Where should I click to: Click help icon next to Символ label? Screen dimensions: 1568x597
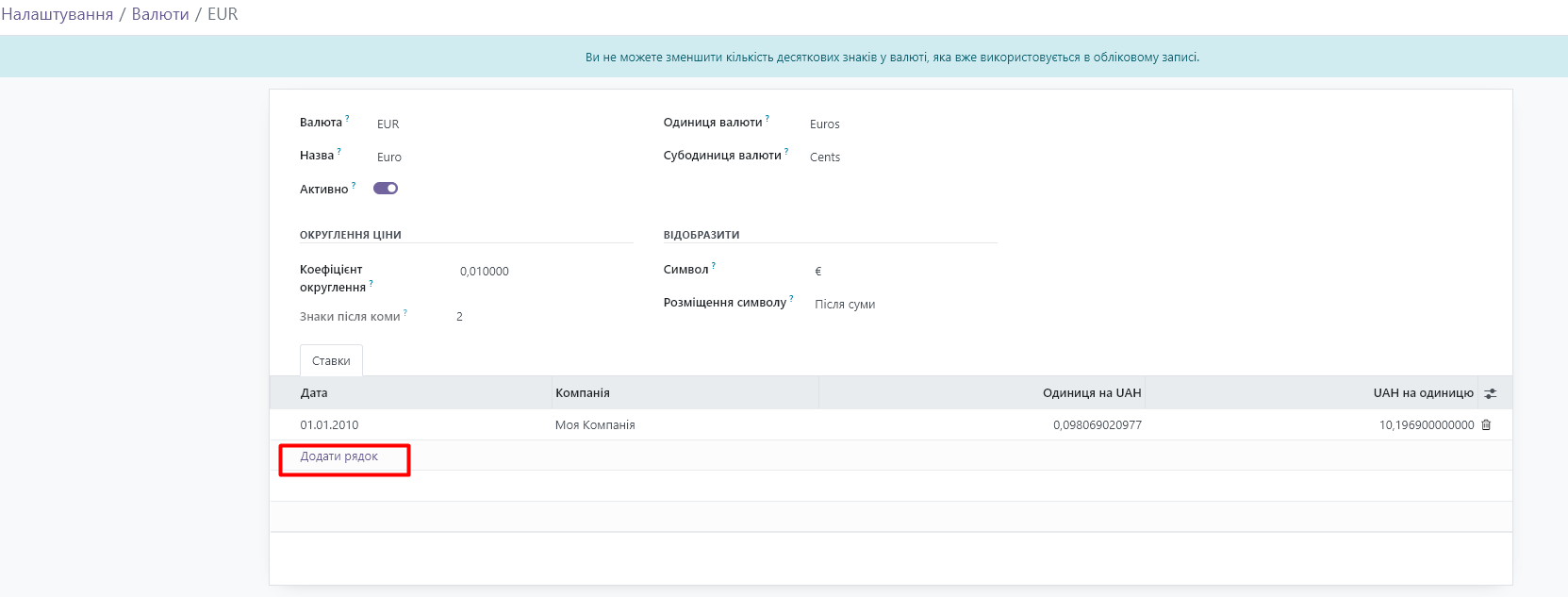coord(714,266)
